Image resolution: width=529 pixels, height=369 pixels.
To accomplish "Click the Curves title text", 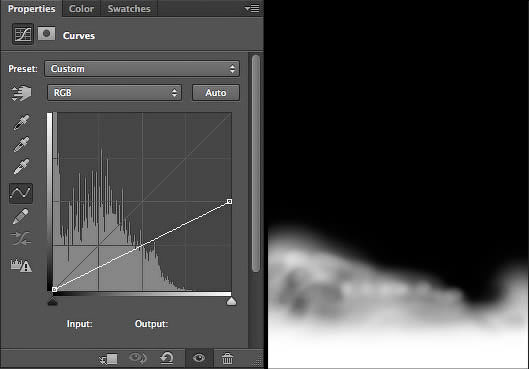I will coord(79,36).
